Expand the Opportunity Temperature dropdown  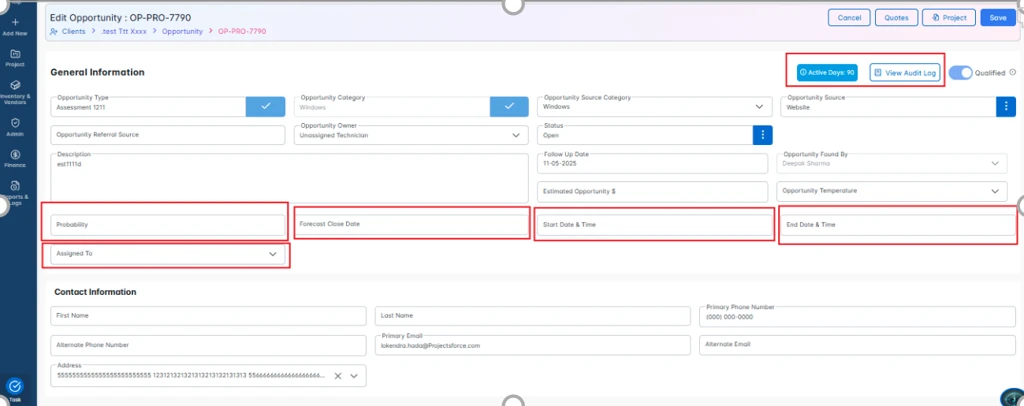[995, 191]
